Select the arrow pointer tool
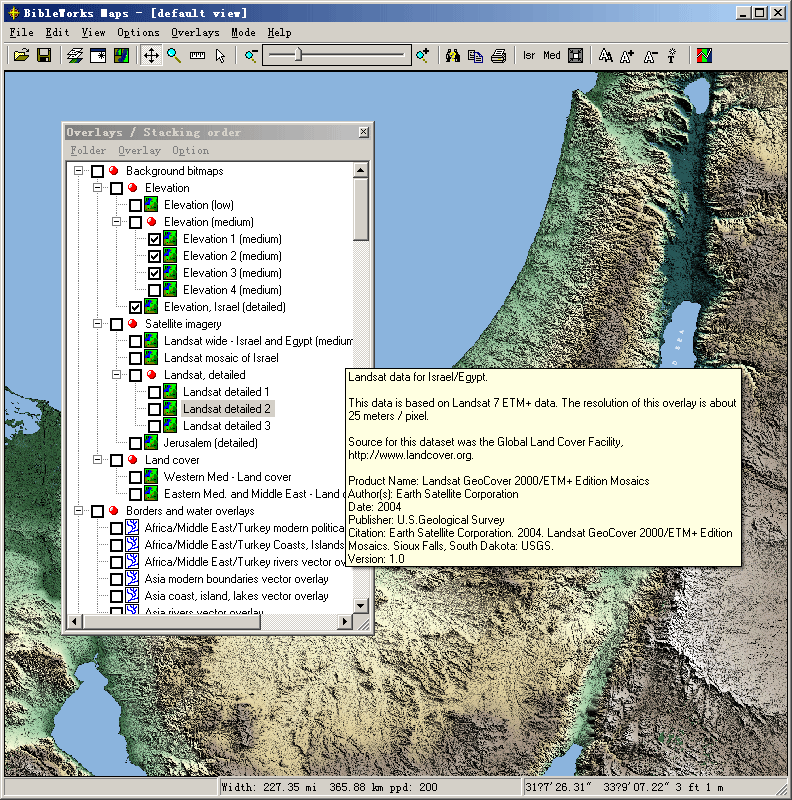Image resolution: width=792 pixels, height=800 pixels. [x=220, y=55]
